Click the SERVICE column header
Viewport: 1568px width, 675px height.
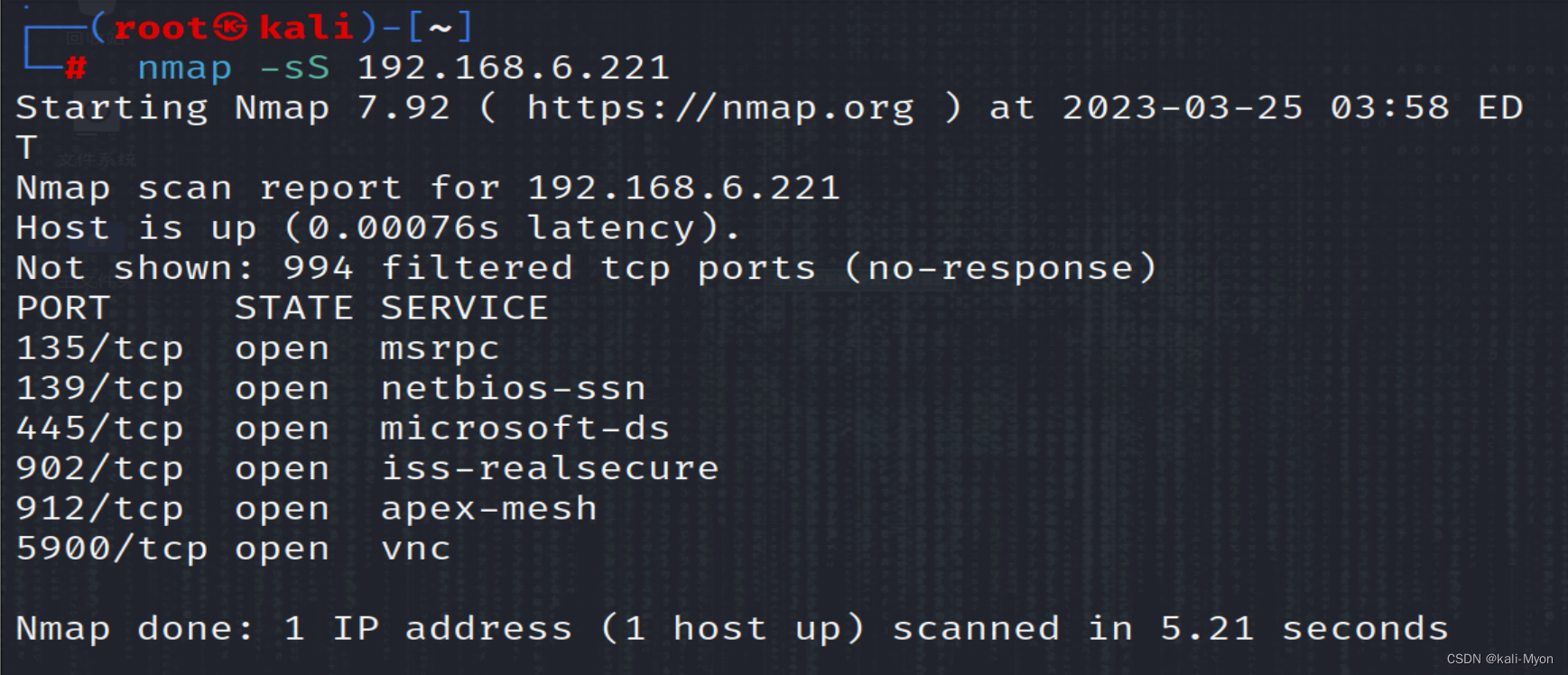(464, 309)
